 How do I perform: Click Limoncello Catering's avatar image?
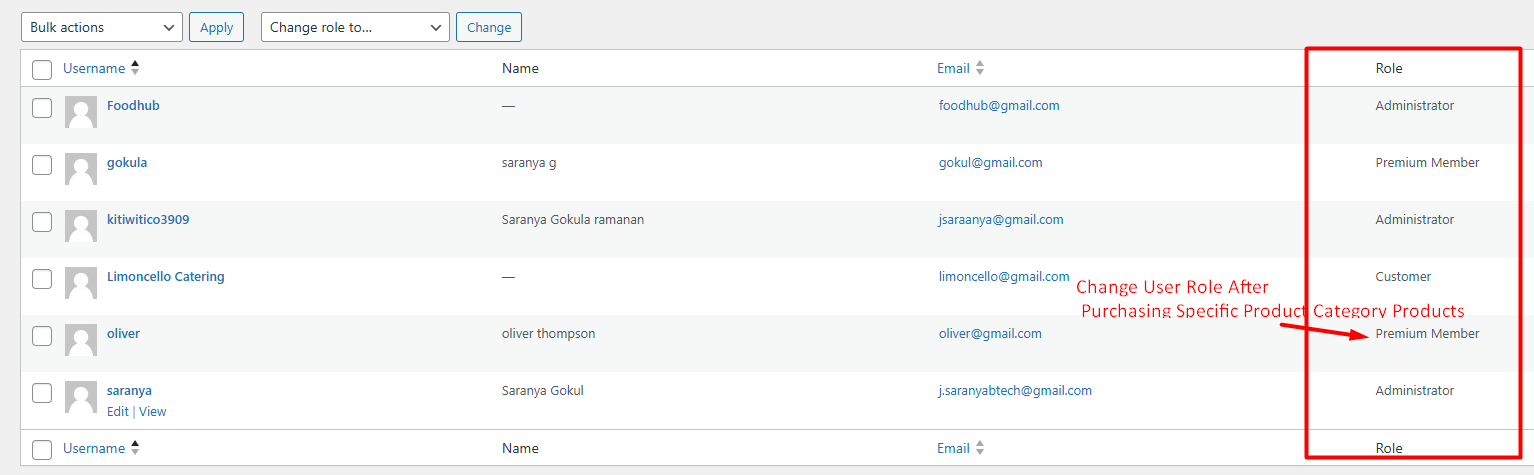point(81,284)
